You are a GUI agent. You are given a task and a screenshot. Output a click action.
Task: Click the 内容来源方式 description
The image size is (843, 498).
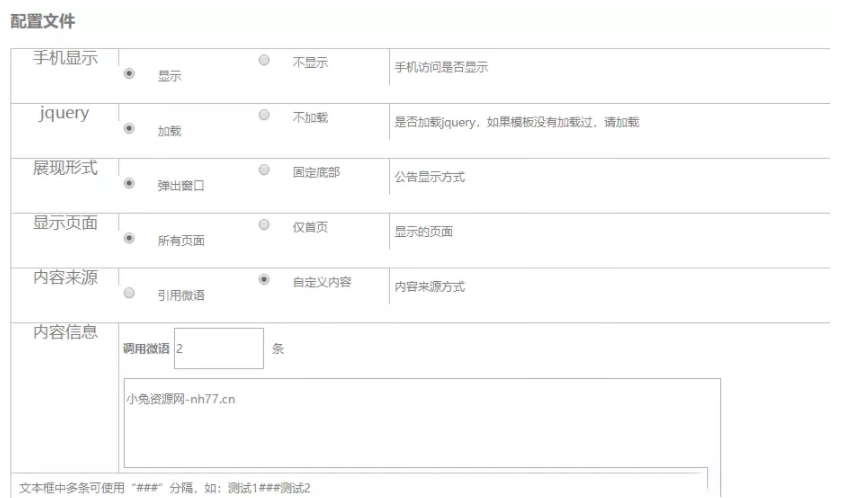[x=430, y=287]
